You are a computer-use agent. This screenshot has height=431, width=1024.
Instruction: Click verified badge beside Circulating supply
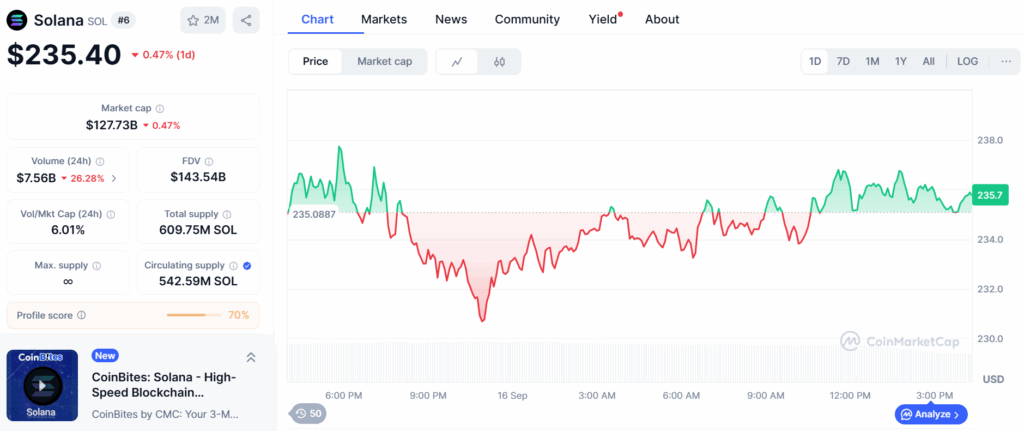click(247, 265)
